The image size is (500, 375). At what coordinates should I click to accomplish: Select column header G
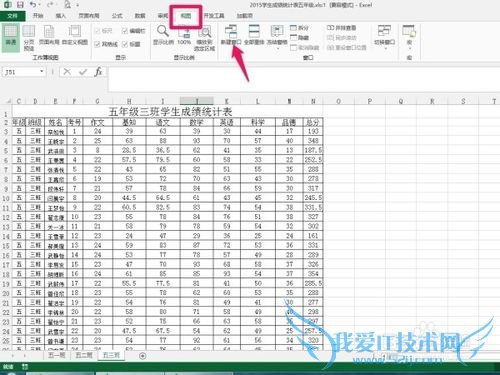[97, 101]
